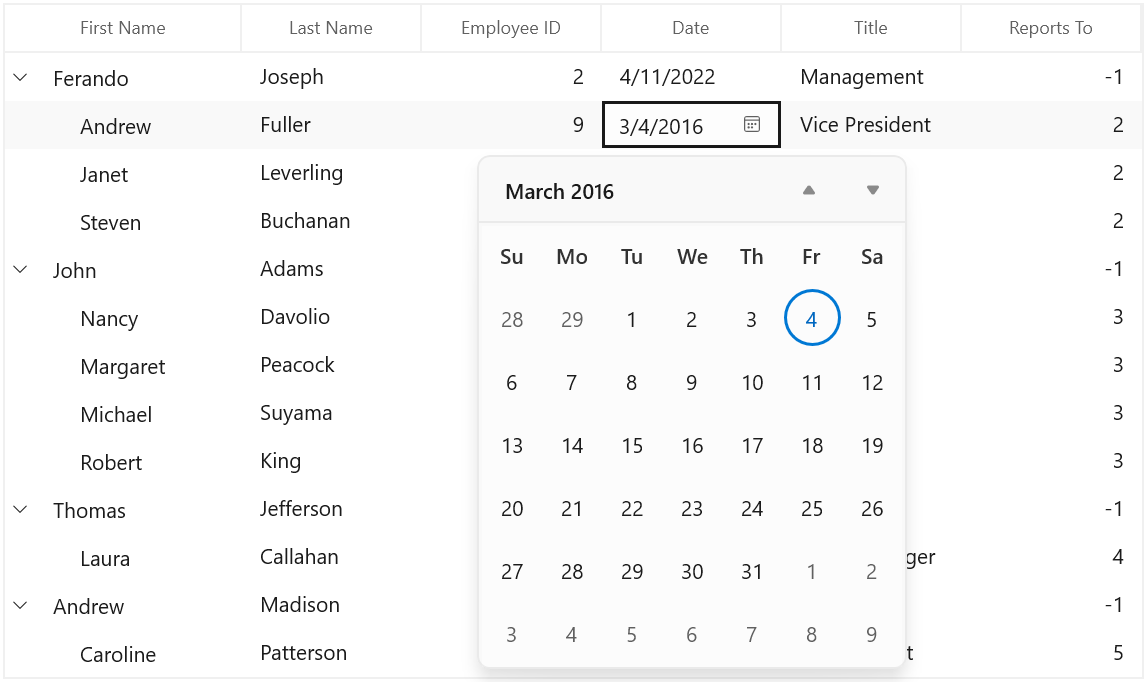Select the Margaret first name cell
This screenshot has height=682, width=1147.
[123, 366]
